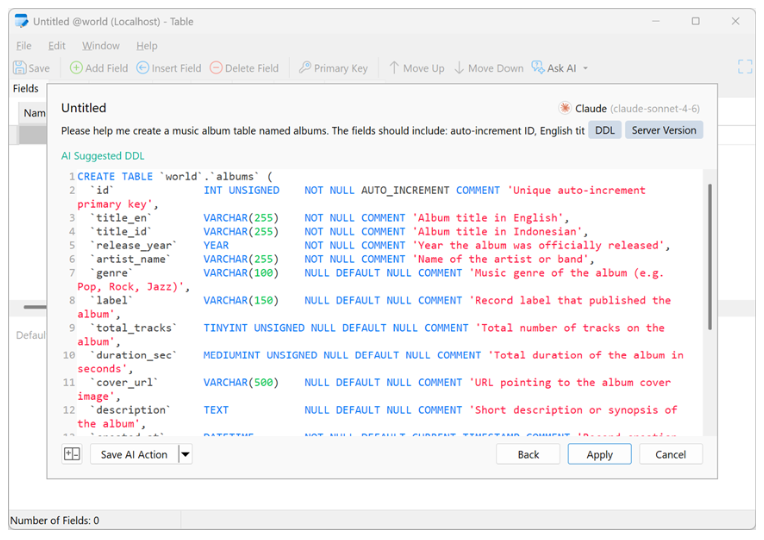Close the Table designer window
Image resolution: width=764 pixels, height=540 pixels.
pos(735,21)
